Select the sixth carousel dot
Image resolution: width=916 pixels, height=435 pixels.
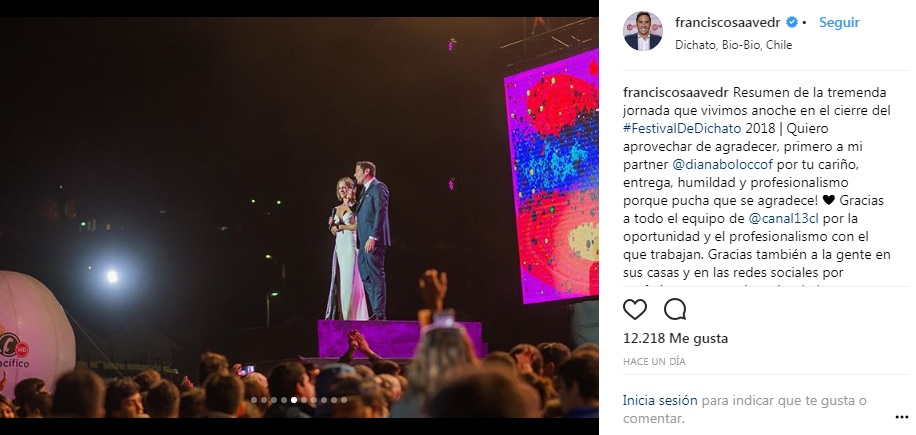(x=304, y=400)
